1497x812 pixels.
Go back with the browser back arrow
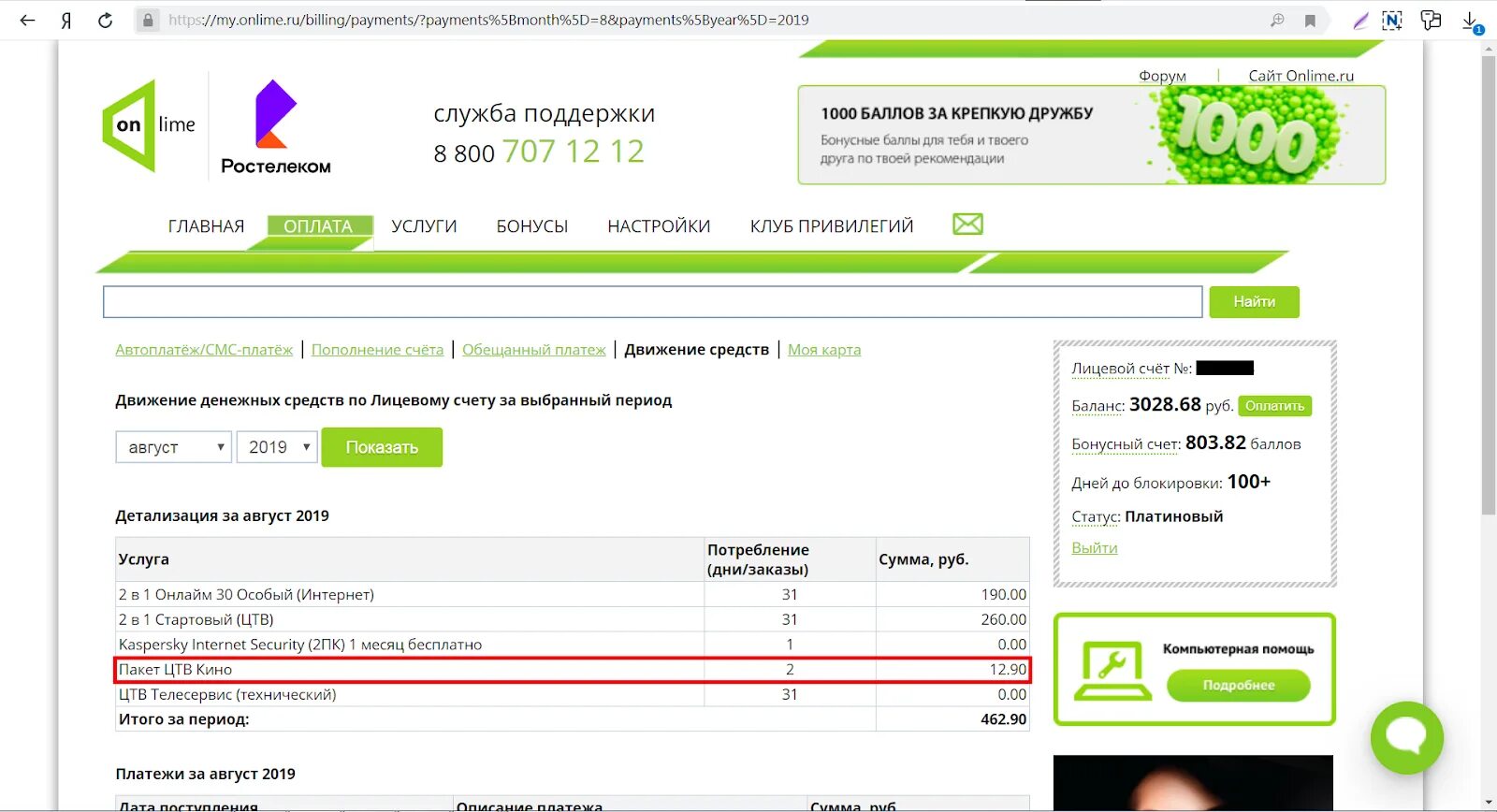click(x=27, y=20)
